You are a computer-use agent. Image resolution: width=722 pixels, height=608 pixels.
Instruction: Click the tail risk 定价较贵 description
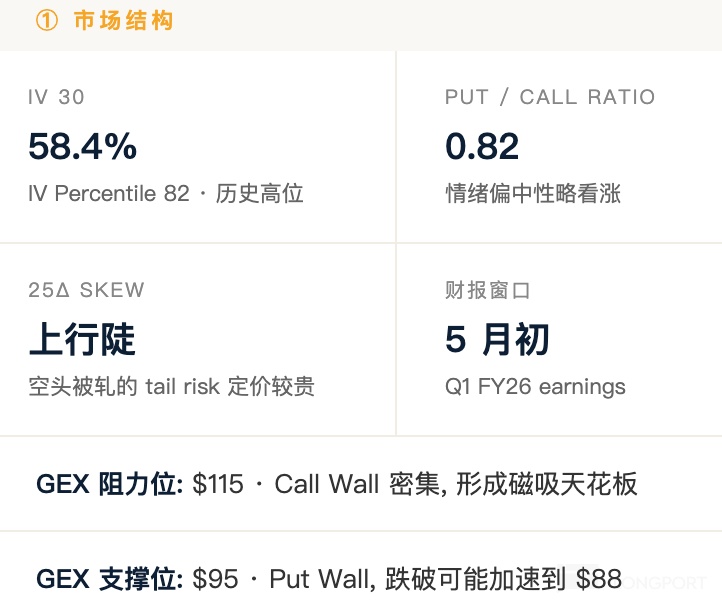point(230,386)
